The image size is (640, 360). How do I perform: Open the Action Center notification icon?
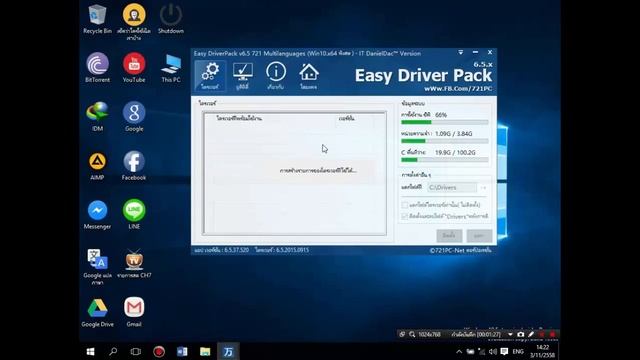point(504,351)
